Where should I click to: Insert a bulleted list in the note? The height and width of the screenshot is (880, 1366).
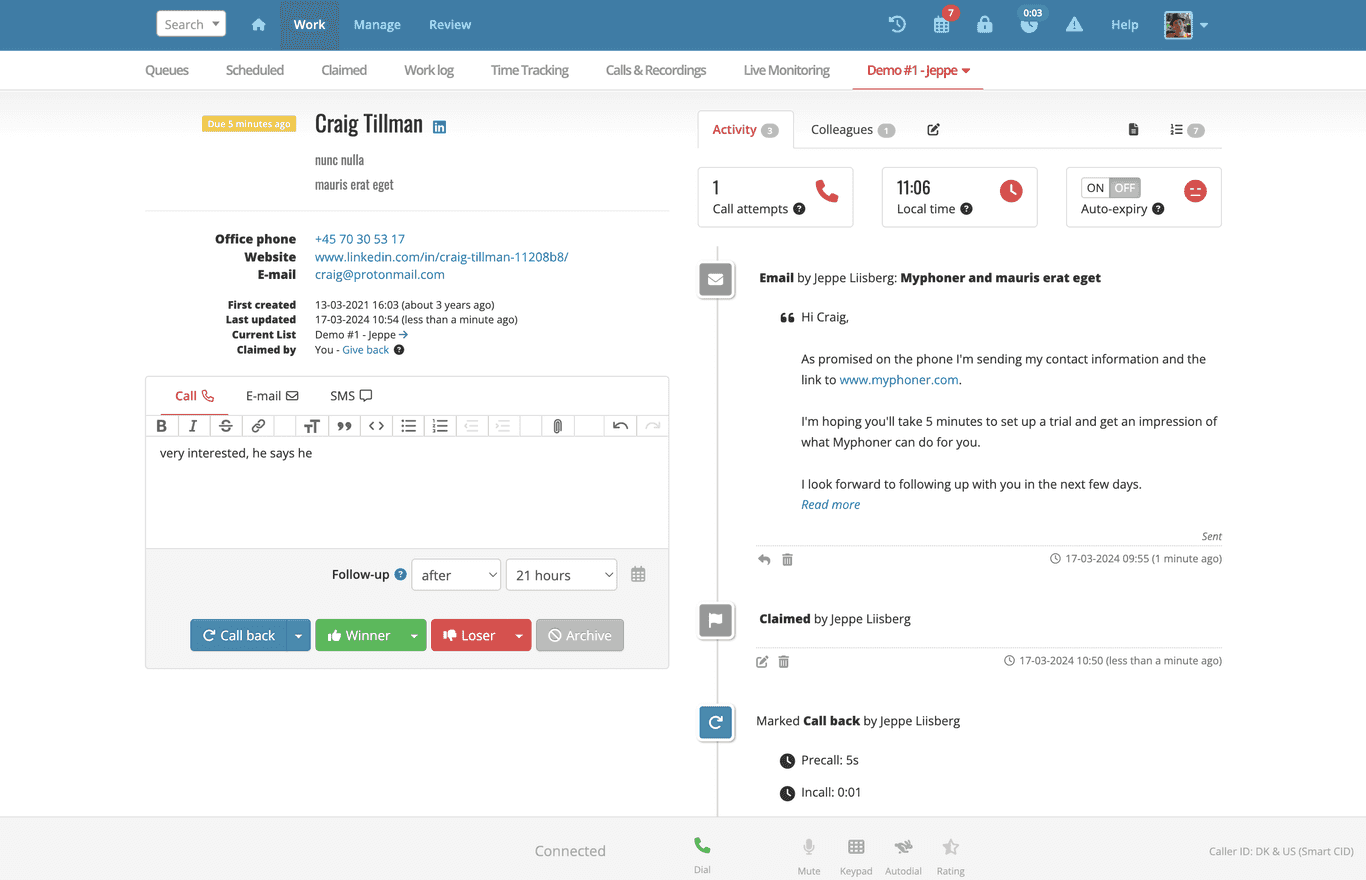408,426
